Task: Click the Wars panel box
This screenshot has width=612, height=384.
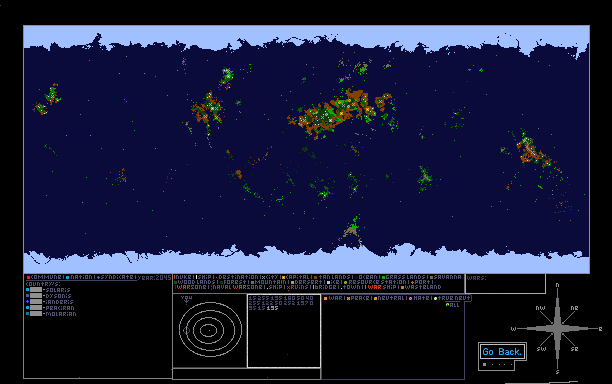Action: pos(505,284)
